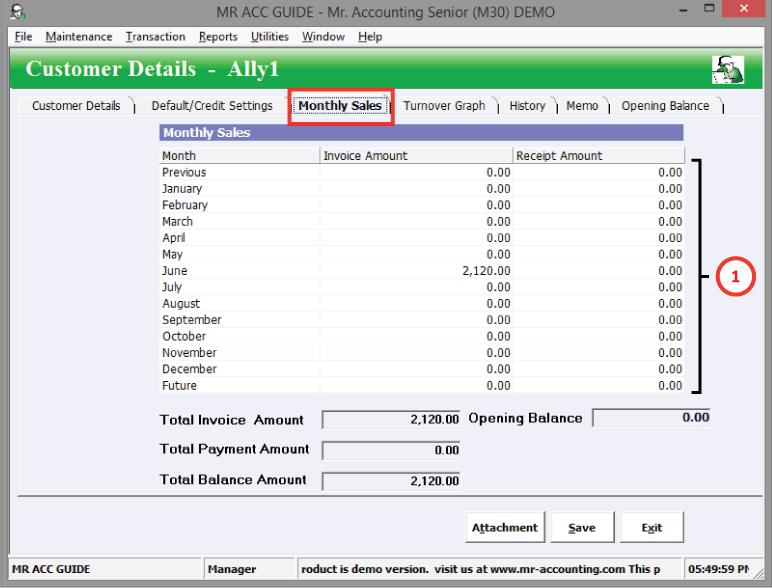Select the May row
This screenshot has height=588, width=772.
tap(421, 254)
